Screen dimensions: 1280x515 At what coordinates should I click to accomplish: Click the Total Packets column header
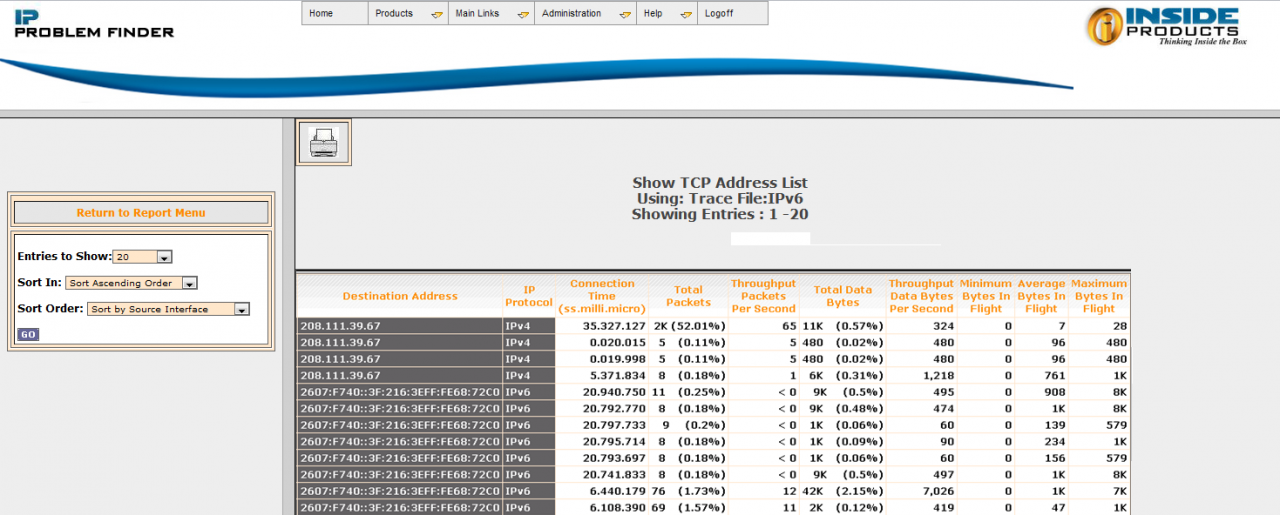point(688,296)
